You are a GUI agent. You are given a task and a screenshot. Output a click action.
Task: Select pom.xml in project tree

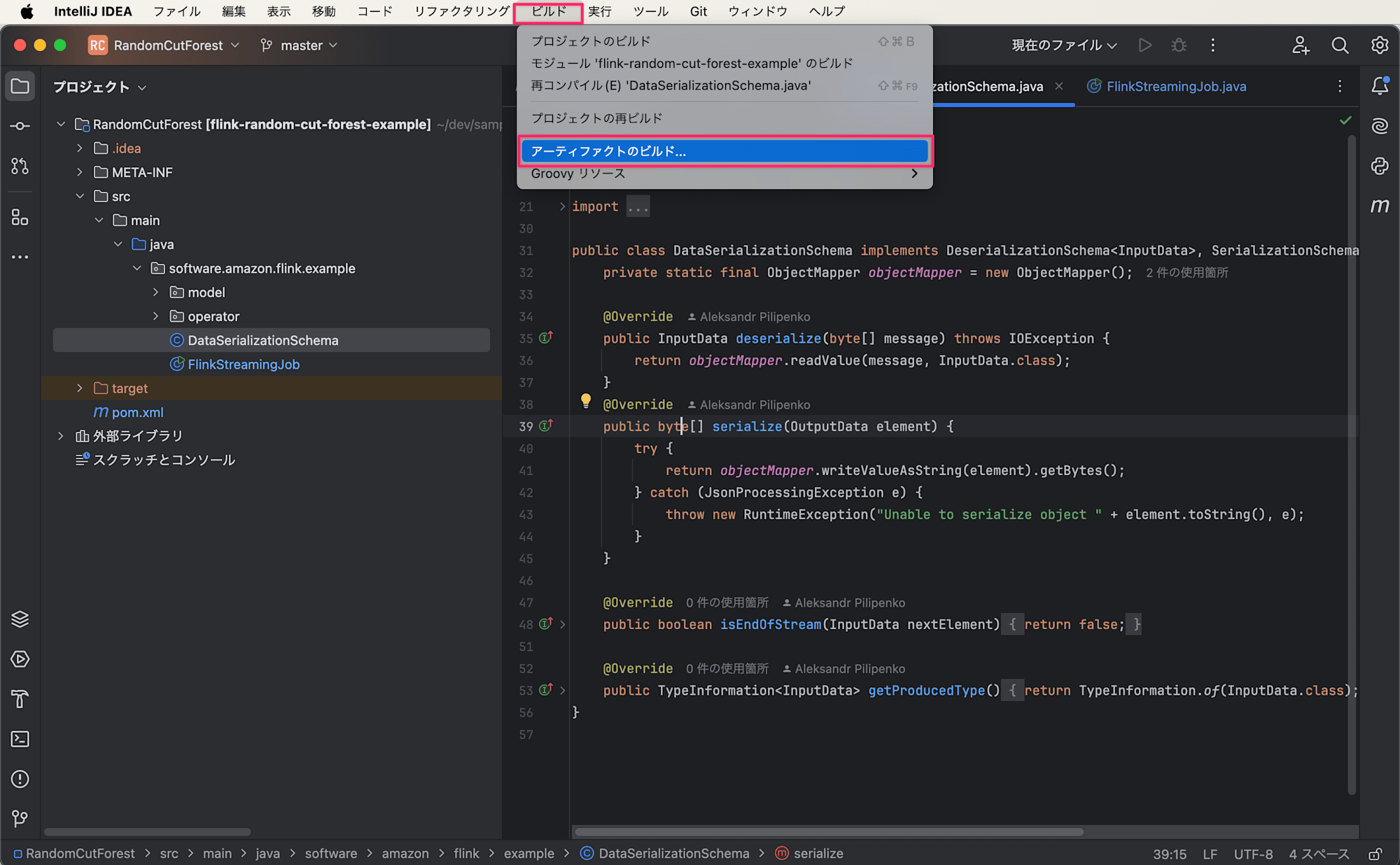[137, 412]
